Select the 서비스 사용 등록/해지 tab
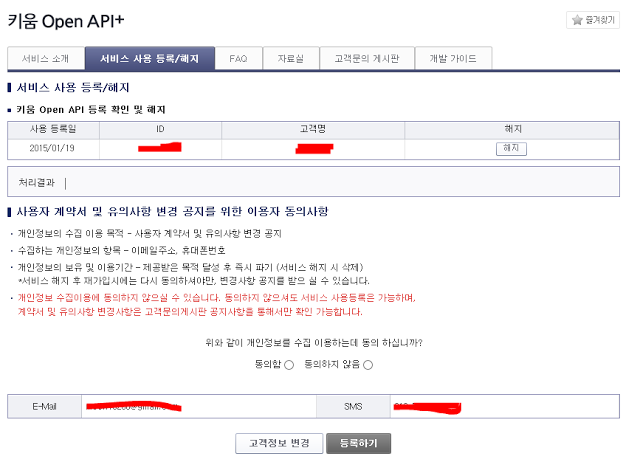The width and height of the screenshot is (640, 462). pos(150,58)
